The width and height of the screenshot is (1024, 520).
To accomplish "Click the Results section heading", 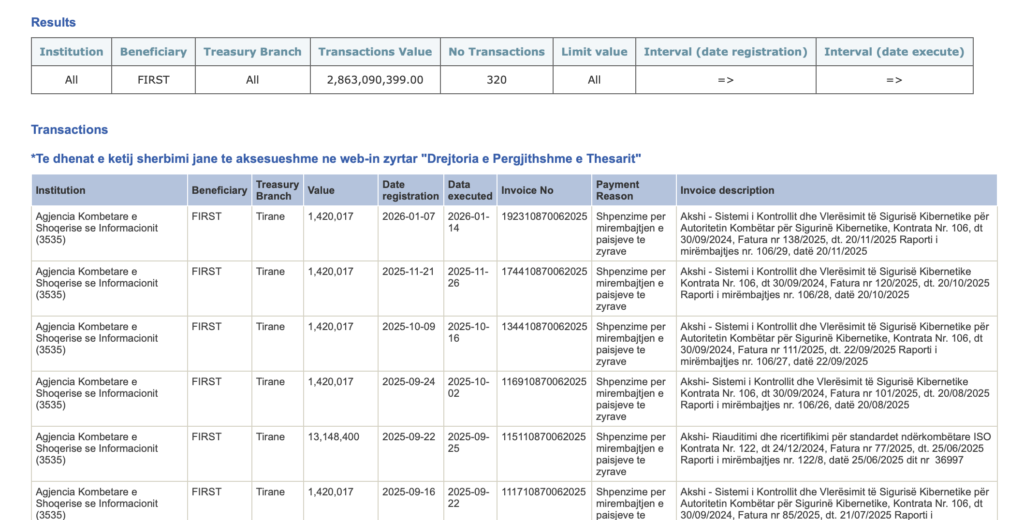I will pyautogui.click(x=53, y=22).
